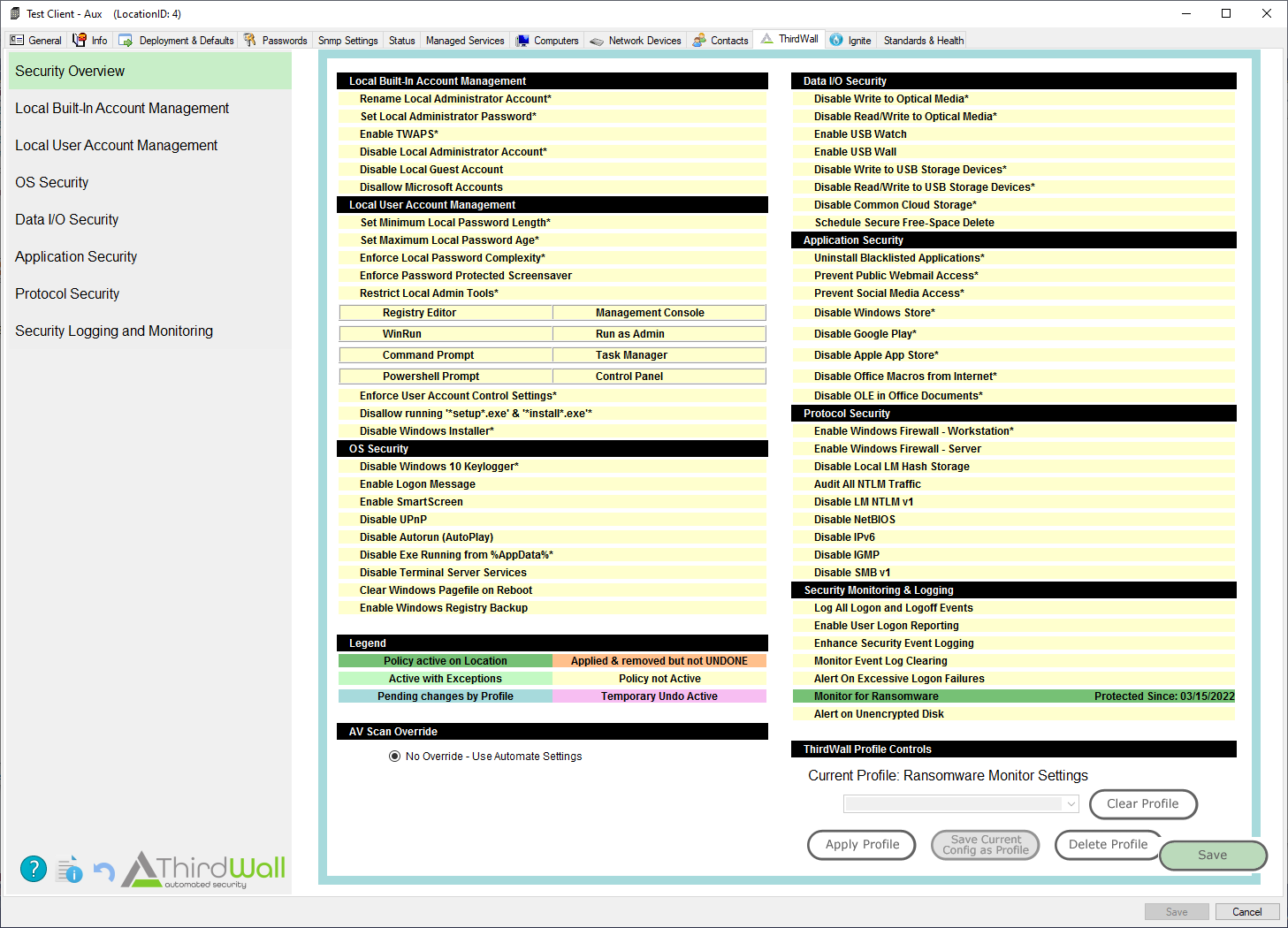Click the Run as Admin restriction cell
The image size is (1288, 928).
659,333
